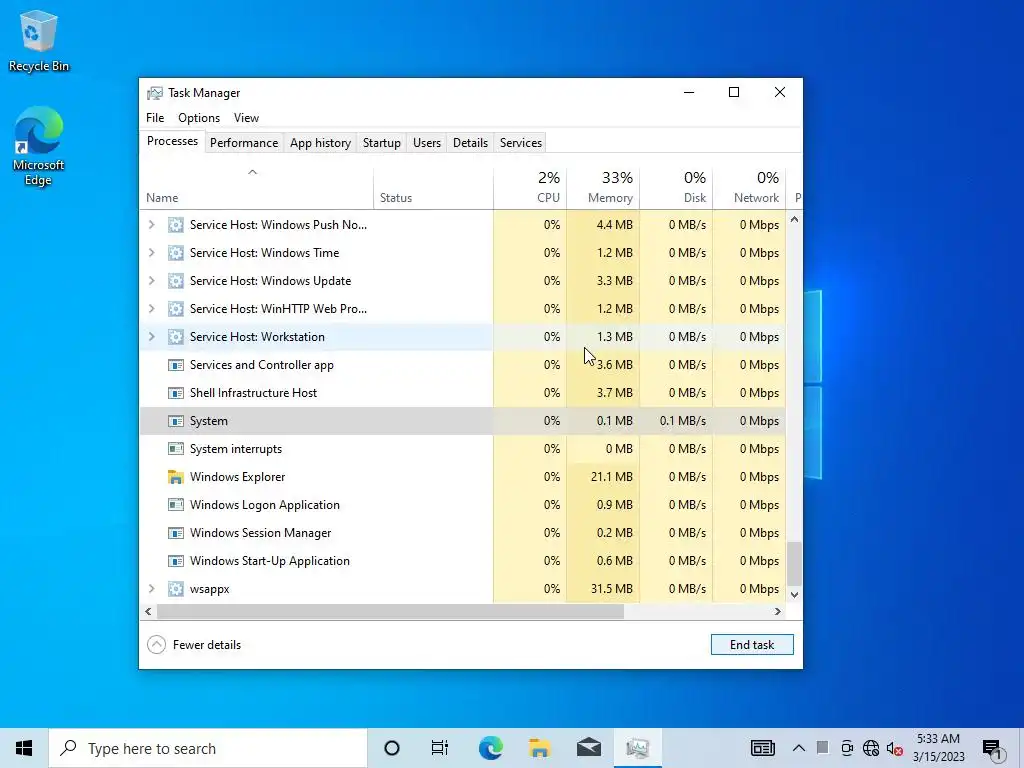This screenshot has width=1024, height=768.
Task: Expand Service Host: Windows Time row
Action: coord(152,253)
